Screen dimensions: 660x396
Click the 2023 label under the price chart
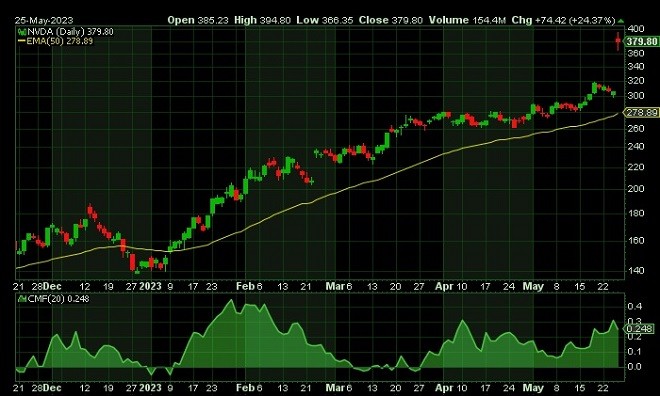point(150,287)
